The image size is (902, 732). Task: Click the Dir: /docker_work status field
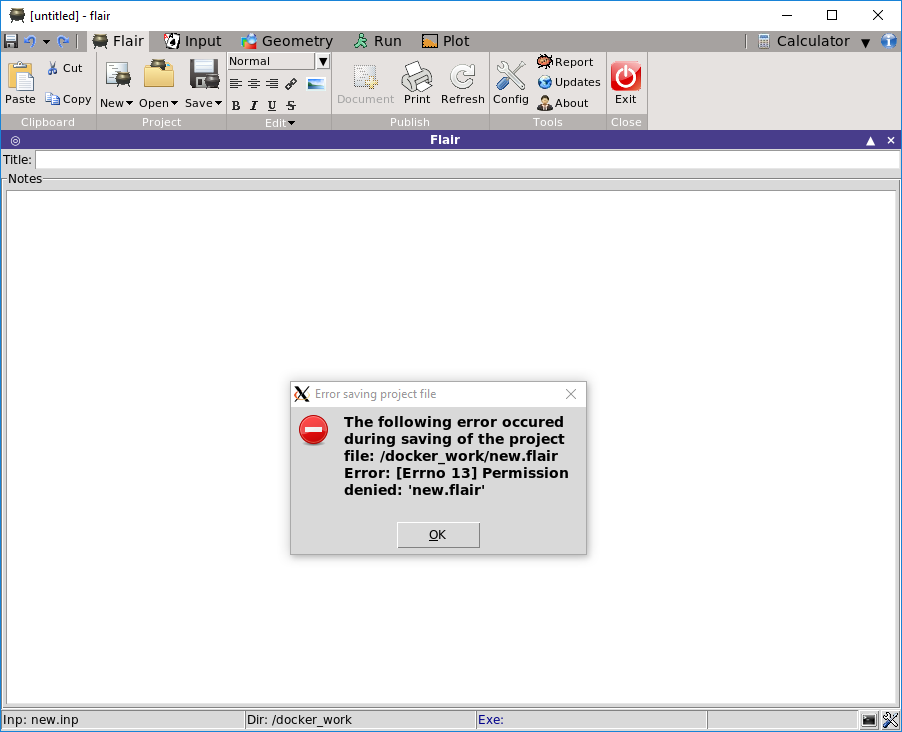pos(361,720)
